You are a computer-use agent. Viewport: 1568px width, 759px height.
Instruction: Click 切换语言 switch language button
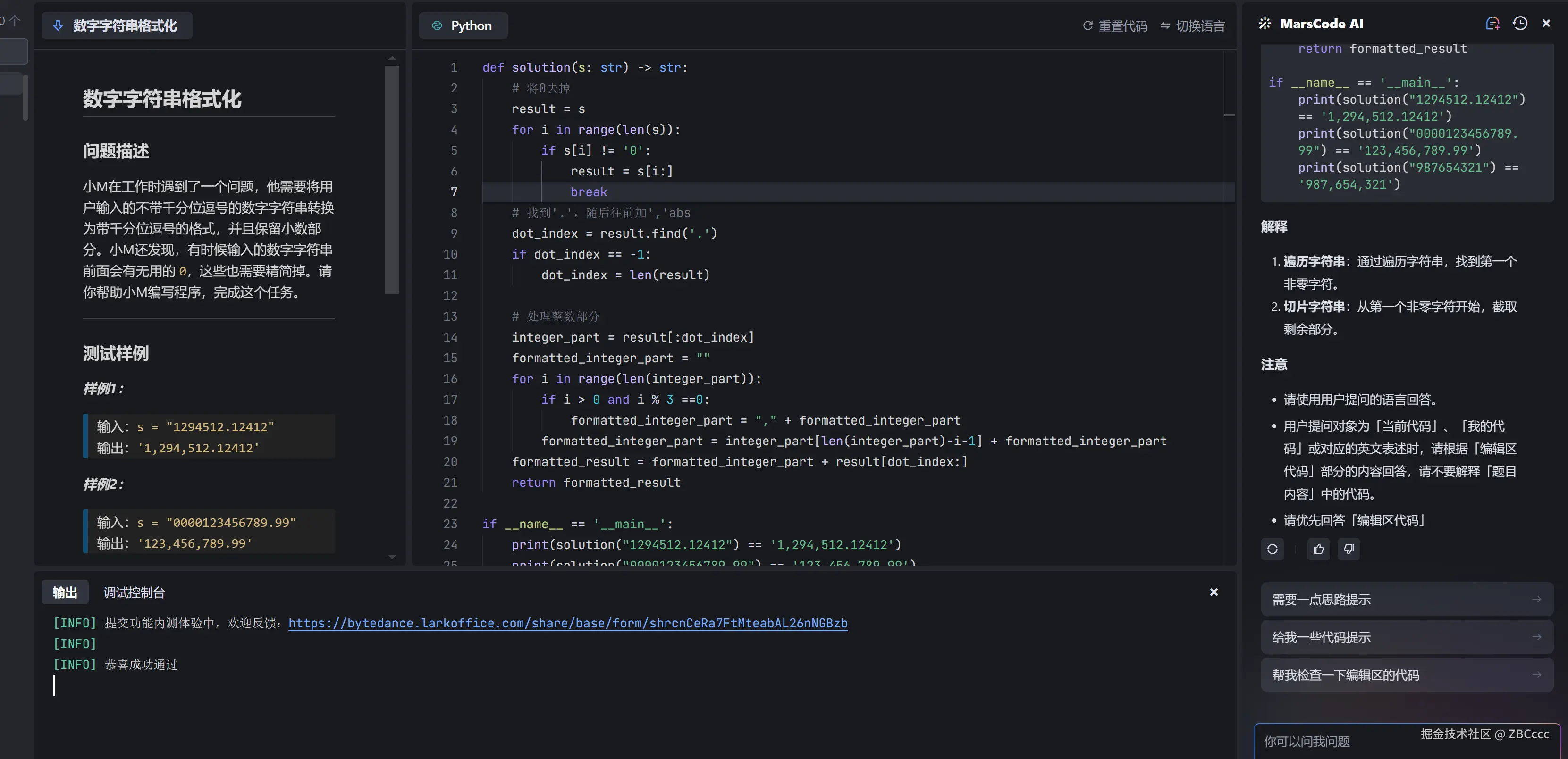[x=1192, y=25]
